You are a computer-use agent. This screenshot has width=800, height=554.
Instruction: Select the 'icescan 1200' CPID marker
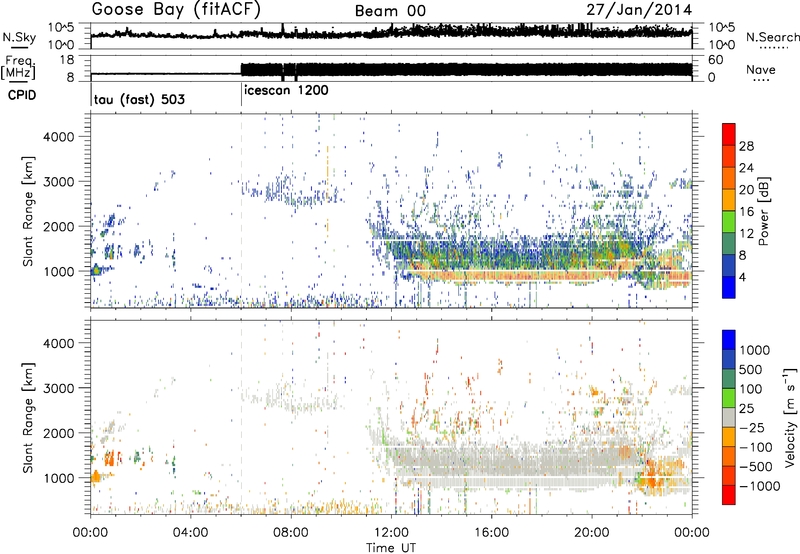click(x=286, y=90)
